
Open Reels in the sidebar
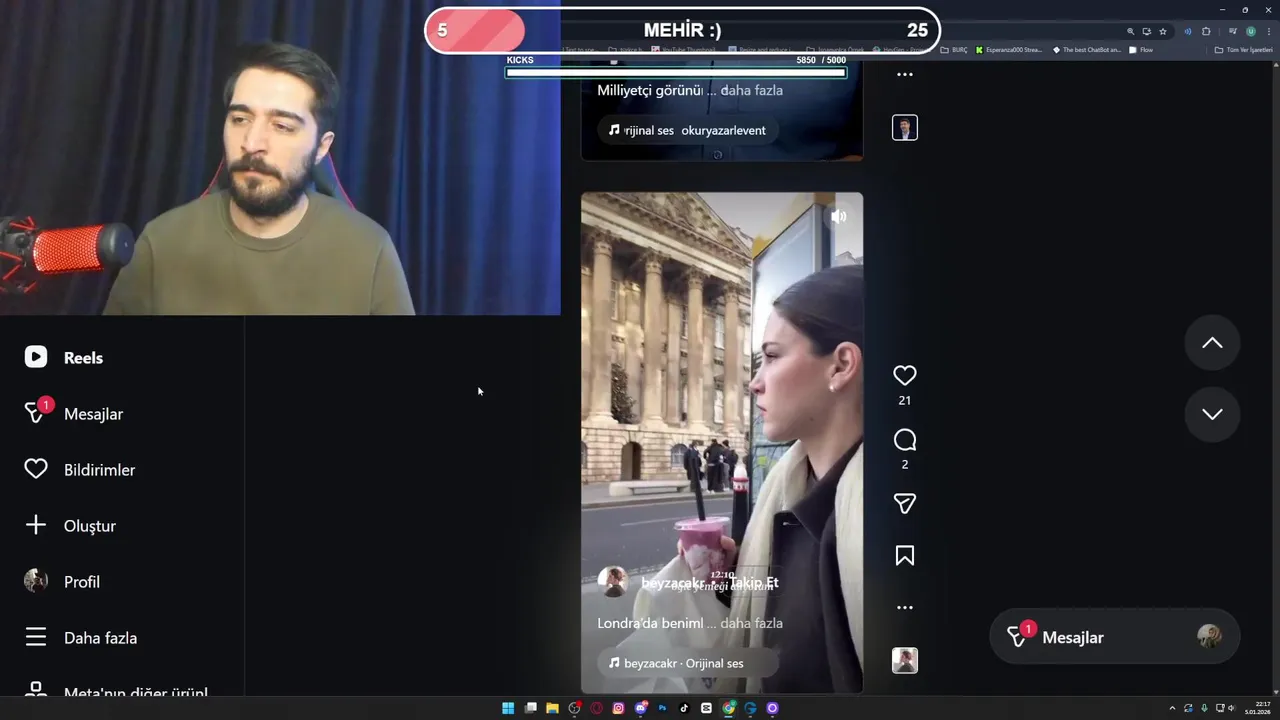pyautogui.click(x=64, y=357)
